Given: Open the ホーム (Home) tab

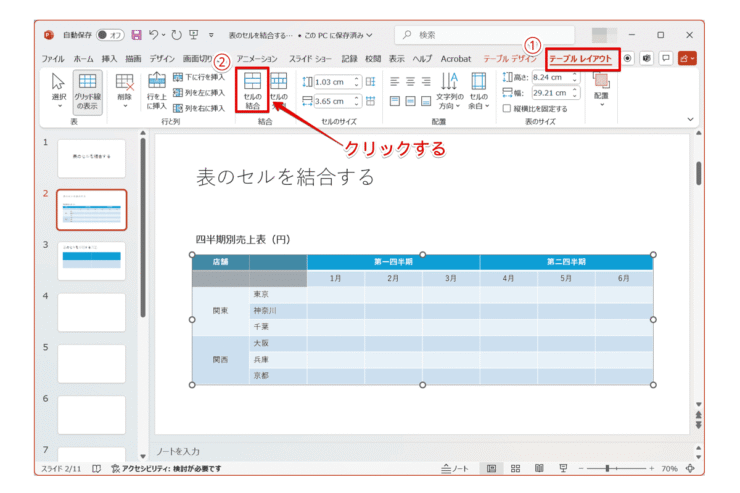Looking at the screenshot, I should [x=84, y=59].
